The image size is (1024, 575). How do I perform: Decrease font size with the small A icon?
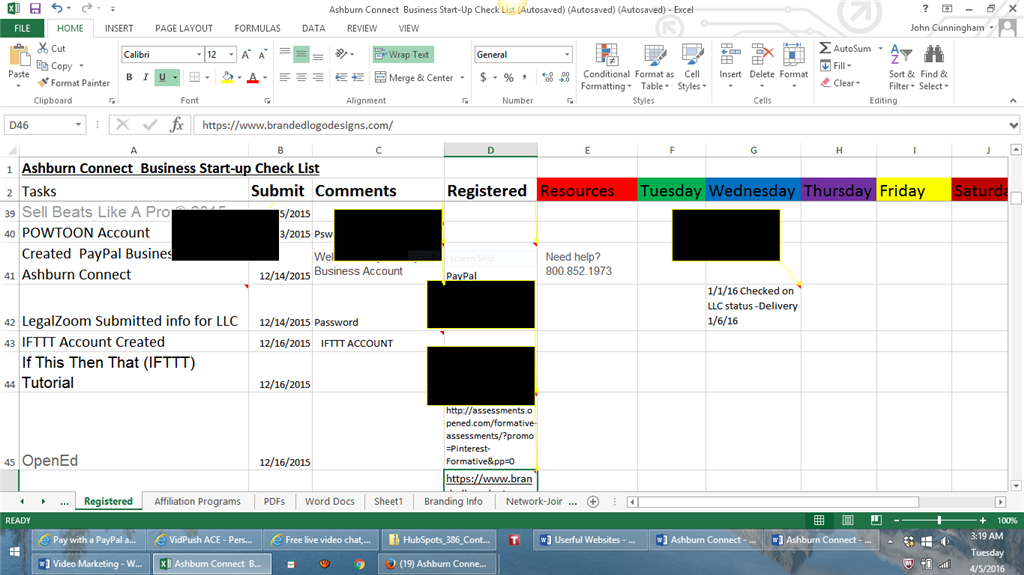pyautogui.click(x=263, y=55)
